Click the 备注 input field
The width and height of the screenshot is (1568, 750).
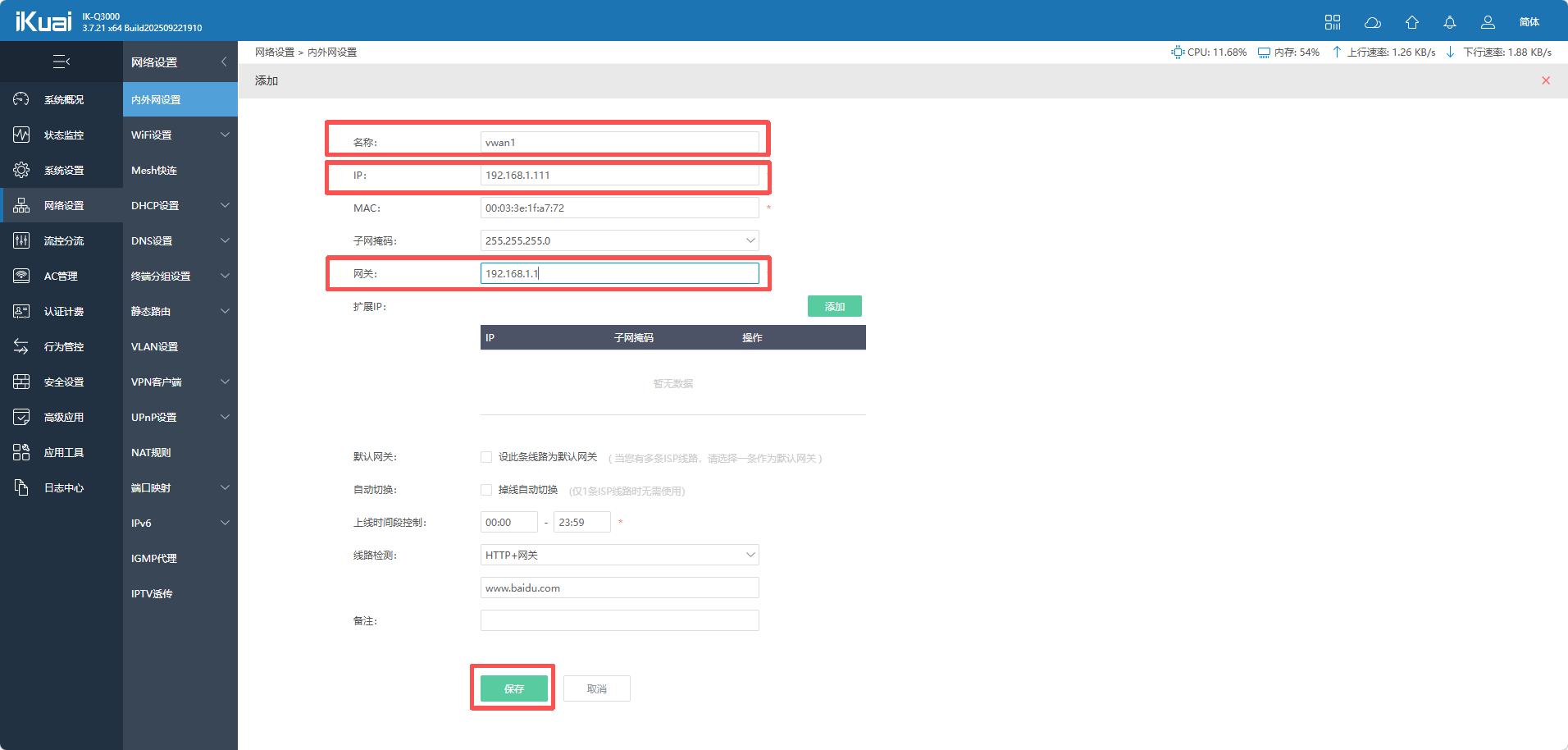pos(619,620)
